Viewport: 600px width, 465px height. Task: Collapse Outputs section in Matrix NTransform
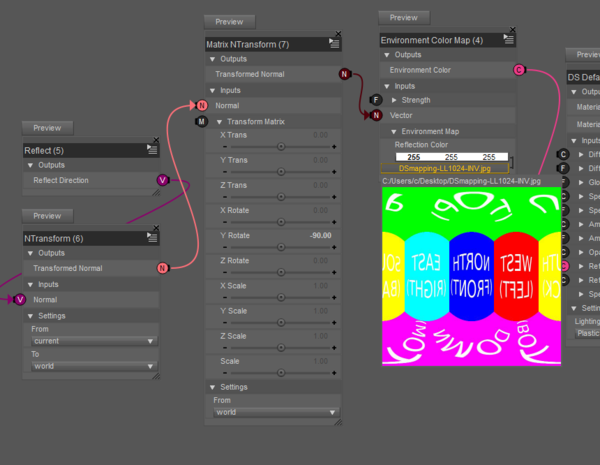pyautogui.click(x=213, y=59)
